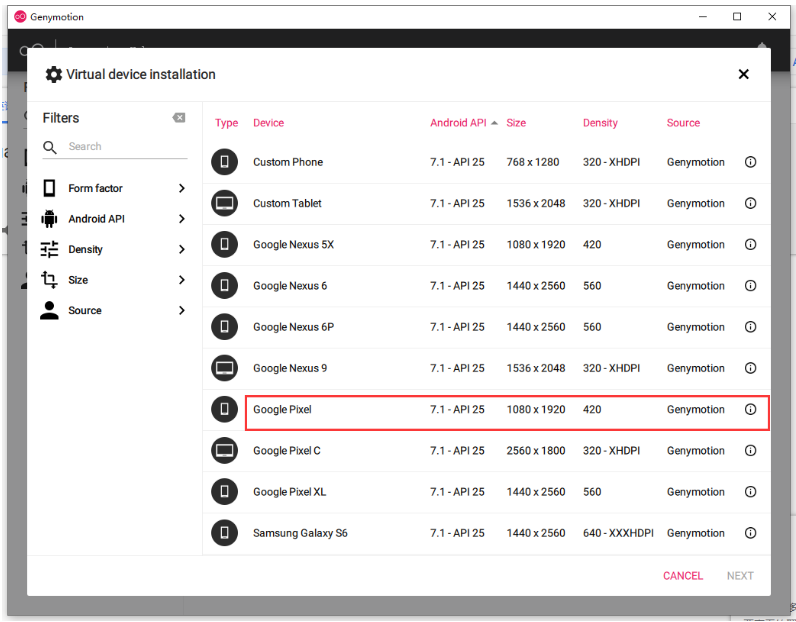Select the Google Nexus 5X device name
Screen dimensions: 796x622
[x=293, y=245]
